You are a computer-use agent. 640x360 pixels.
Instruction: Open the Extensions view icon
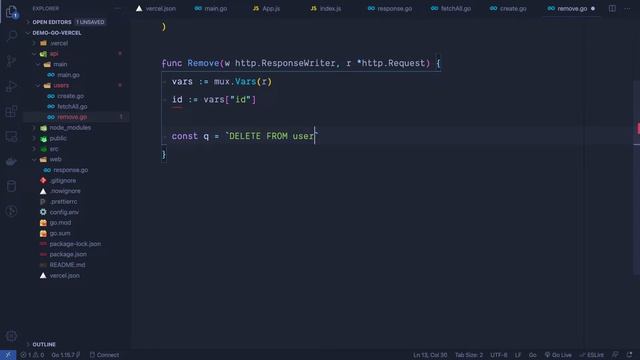click(11, 111)
